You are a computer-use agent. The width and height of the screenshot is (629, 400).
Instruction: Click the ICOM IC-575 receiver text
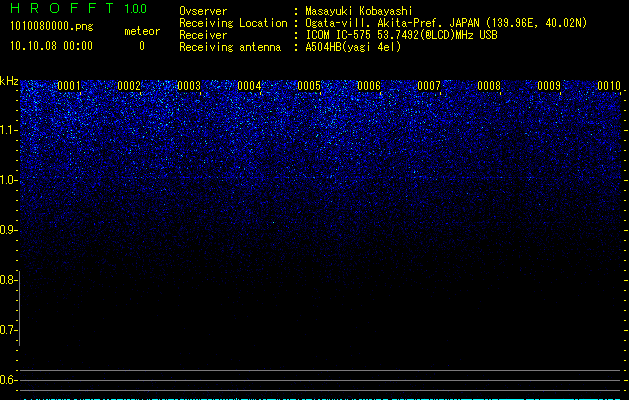401,35
